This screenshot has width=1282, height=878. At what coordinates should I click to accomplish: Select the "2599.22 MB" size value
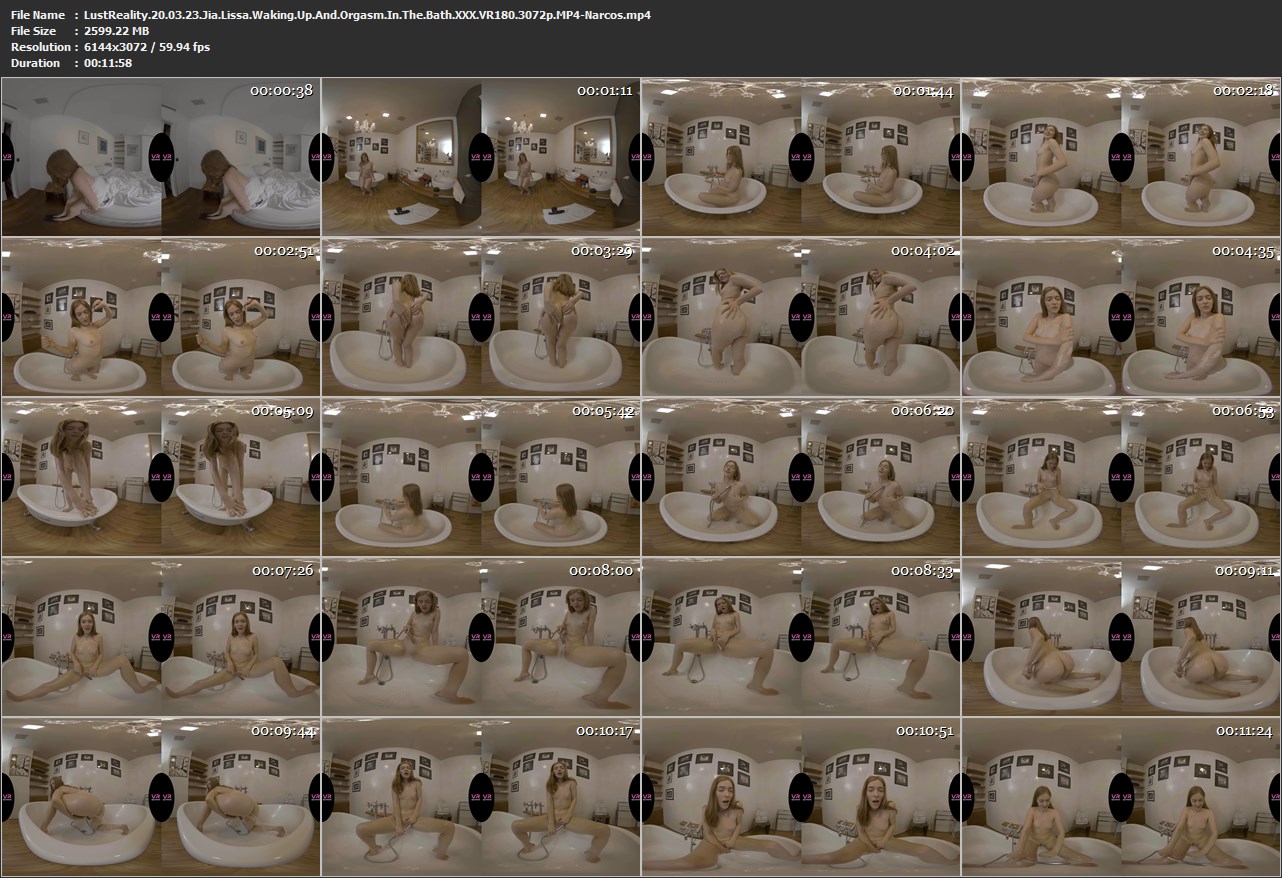pos(117,31)
